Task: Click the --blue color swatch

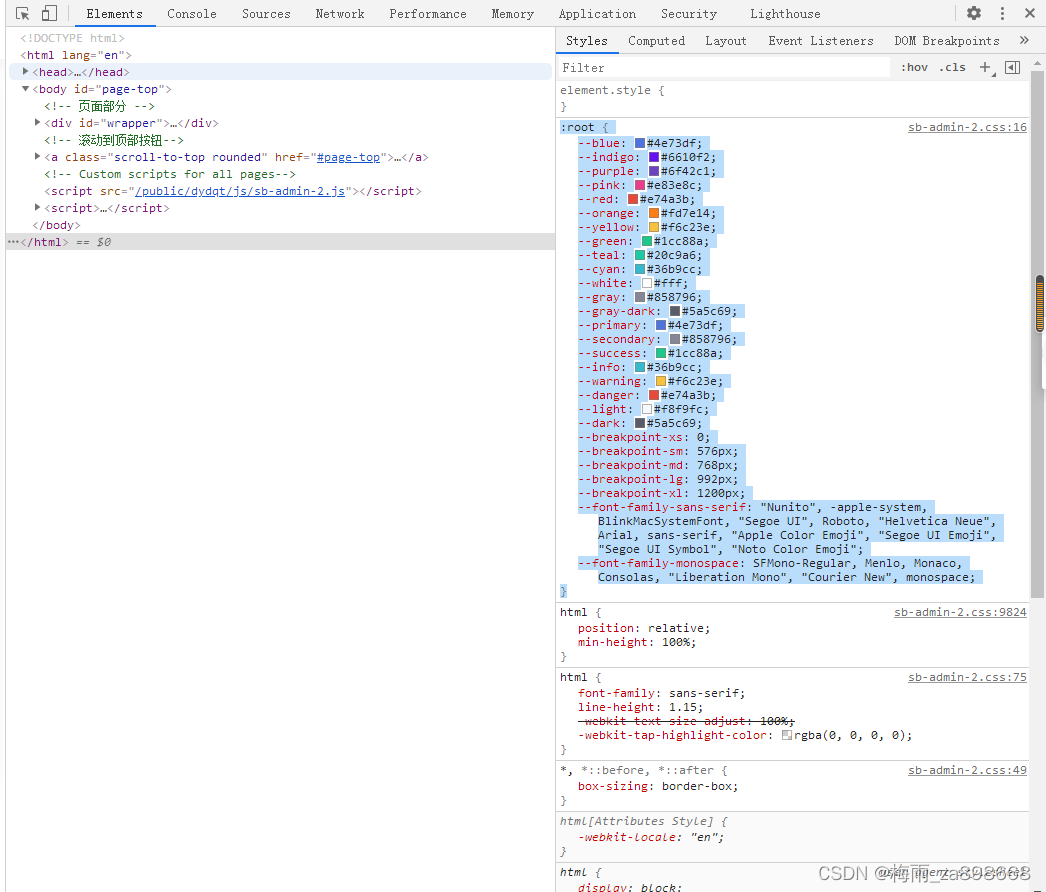Action: pyautogui.click(x=640, y=143)
